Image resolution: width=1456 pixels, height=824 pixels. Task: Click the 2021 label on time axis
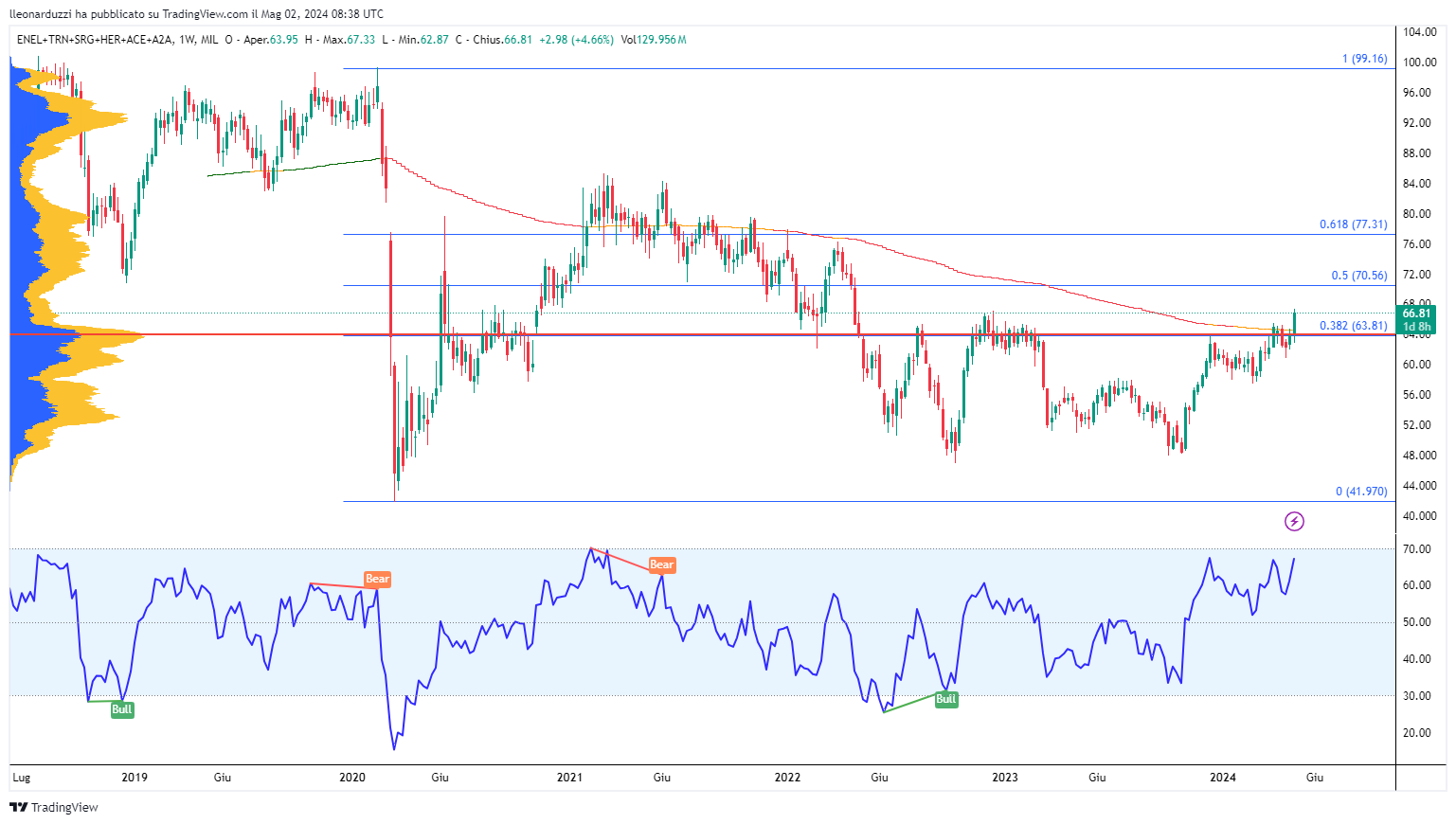tap(569, 778)
